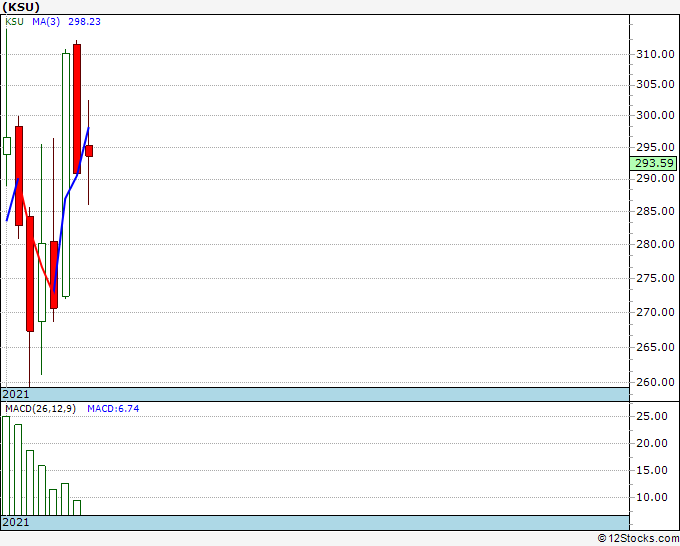
Task: Click the MA(3) indicator label
Action: click(x=46, y=22)
